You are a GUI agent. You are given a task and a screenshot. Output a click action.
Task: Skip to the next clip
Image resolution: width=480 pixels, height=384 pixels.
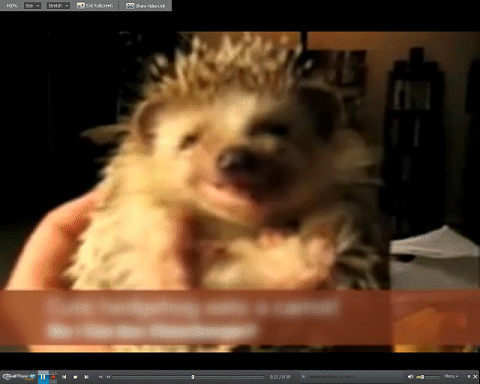86,377
